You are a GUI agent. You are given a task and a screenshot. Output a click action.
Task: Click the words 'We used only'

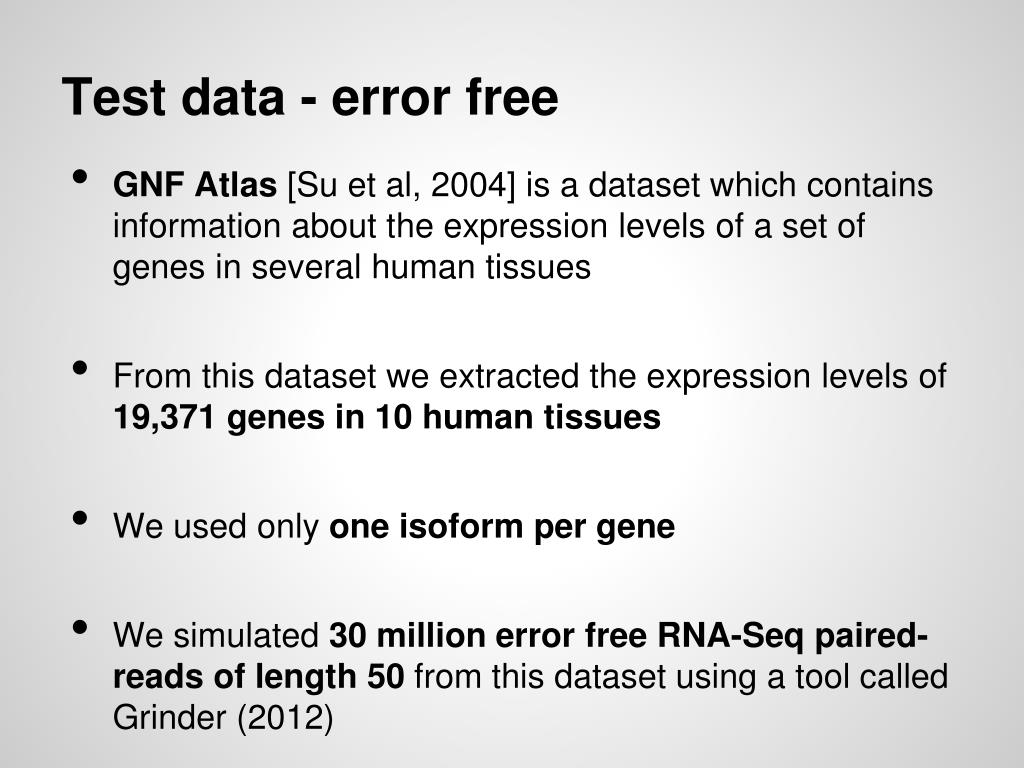tap(216, 526)
